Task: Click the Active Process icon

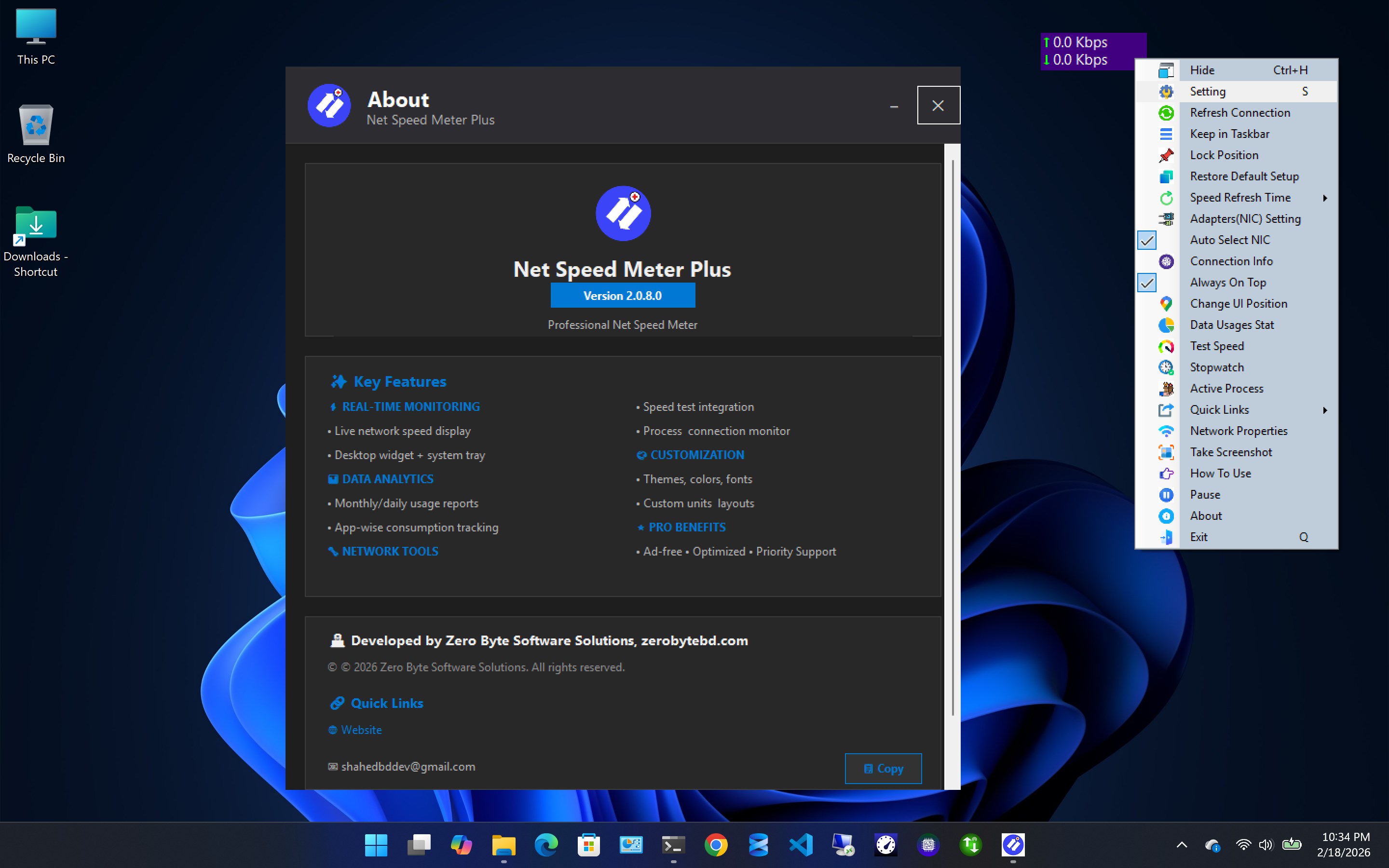Action: pyautogui.click(x=1166, y=389)
